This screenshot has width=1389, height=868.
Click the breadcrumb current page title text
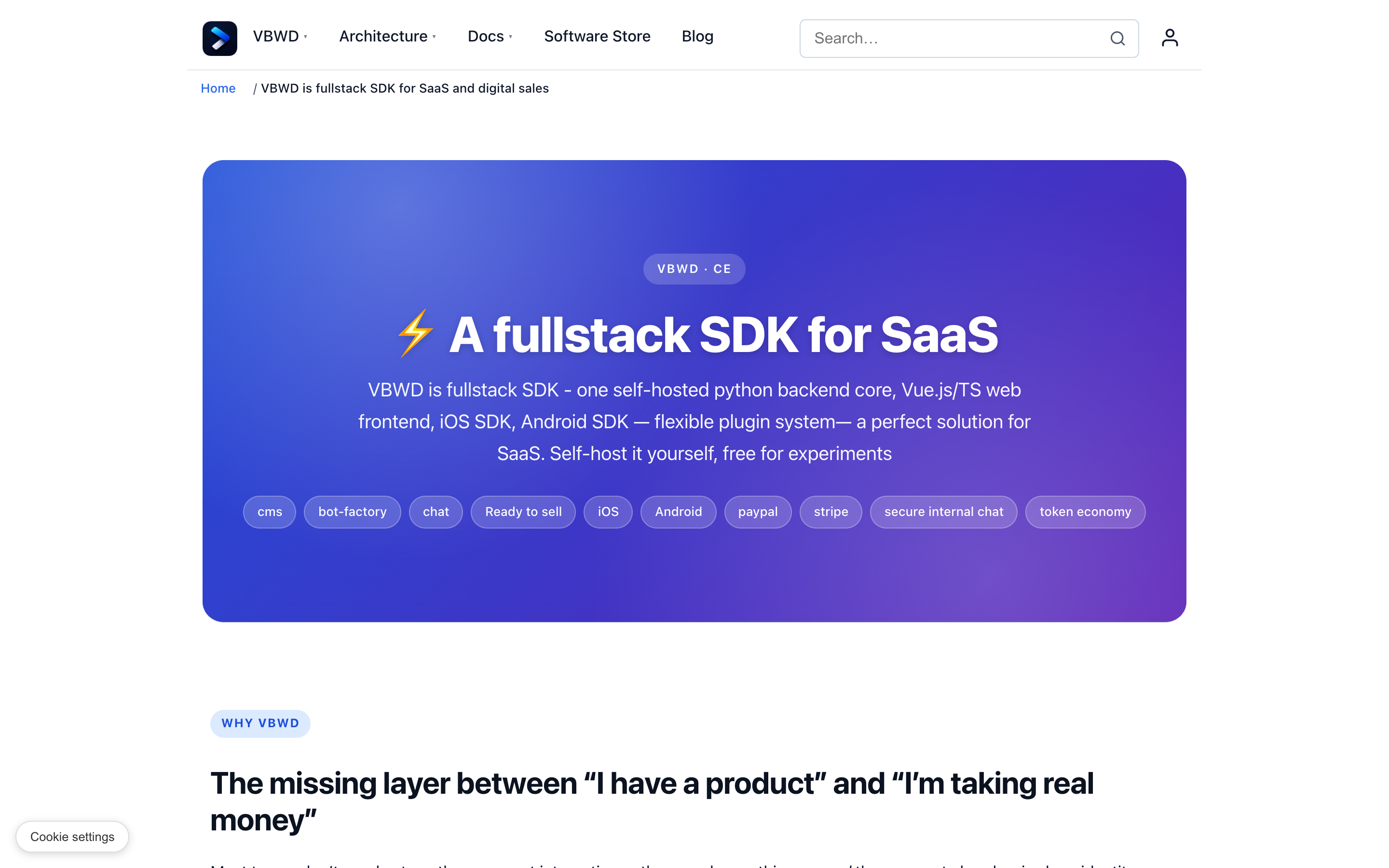[405, 88]
